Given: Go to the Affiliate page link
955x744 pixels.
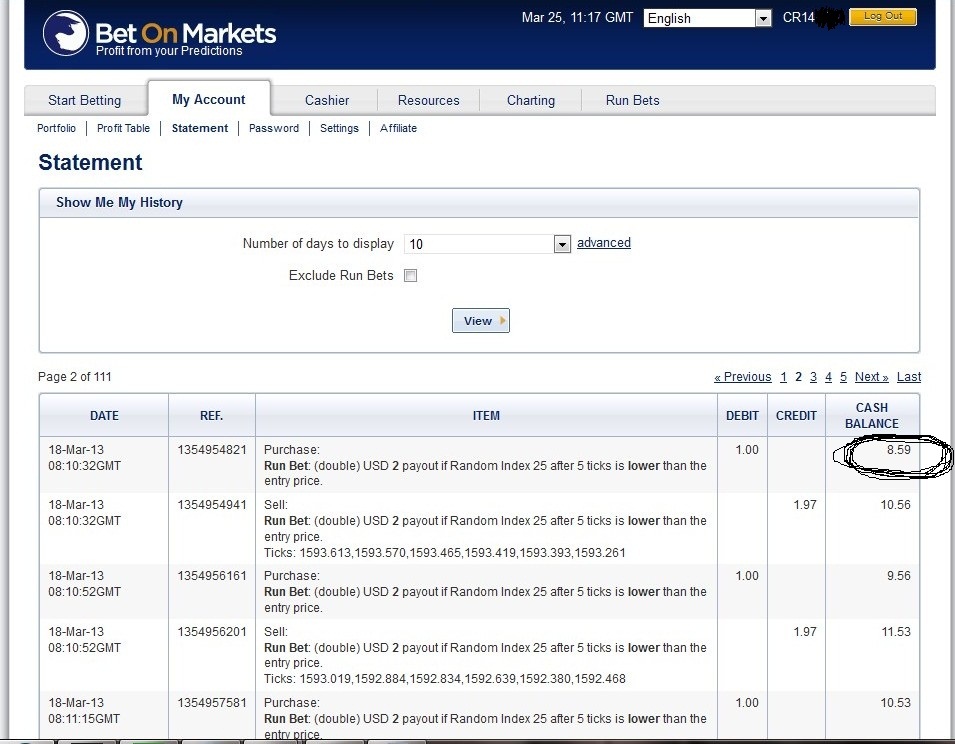Looking at the screenshot, I should point(398,128).
